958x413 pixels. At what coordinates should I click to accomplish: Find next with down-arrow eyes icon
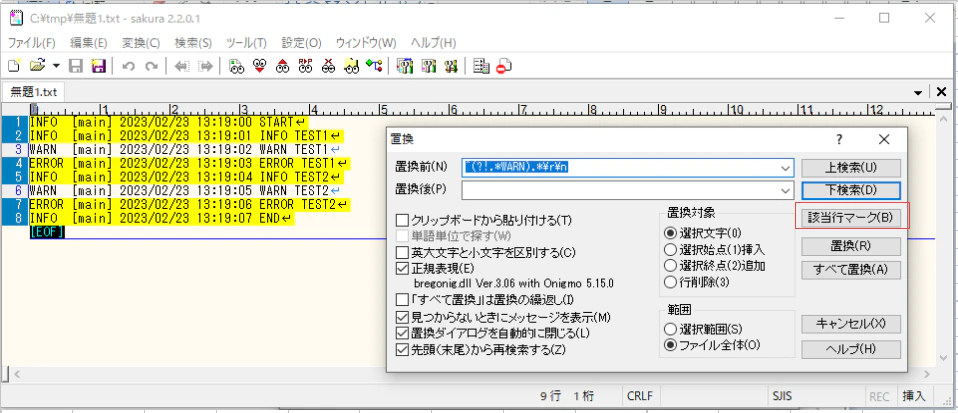coord(260,65)
